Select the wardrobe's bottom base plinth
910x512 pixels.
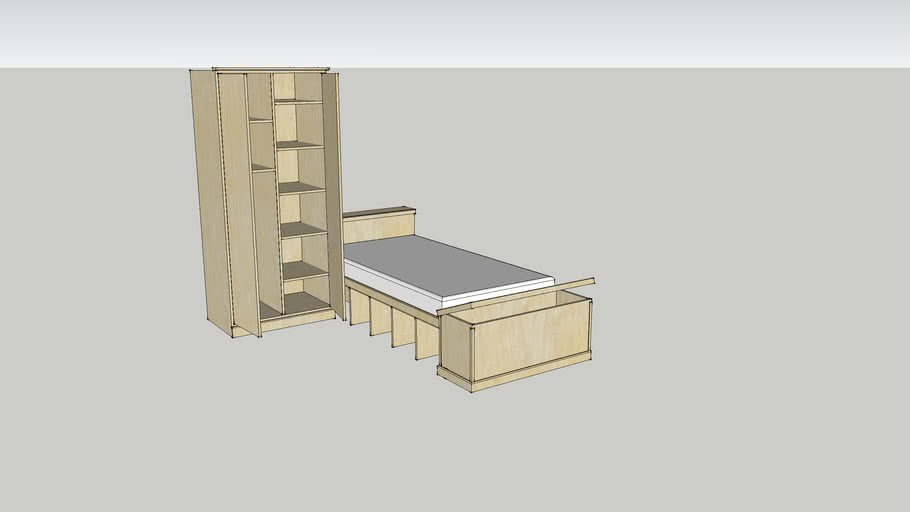point(300,320)
